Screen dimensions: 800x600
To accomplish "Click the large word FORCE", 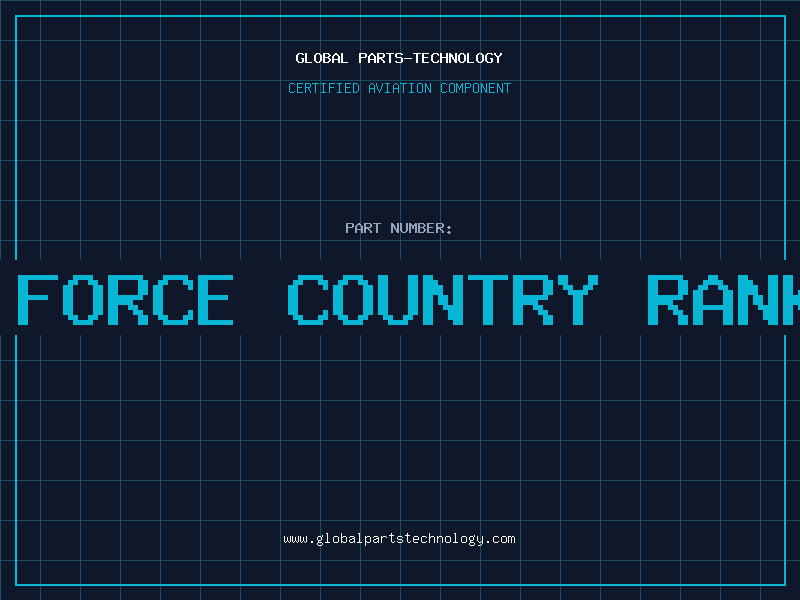I will [x=126, y=299].
